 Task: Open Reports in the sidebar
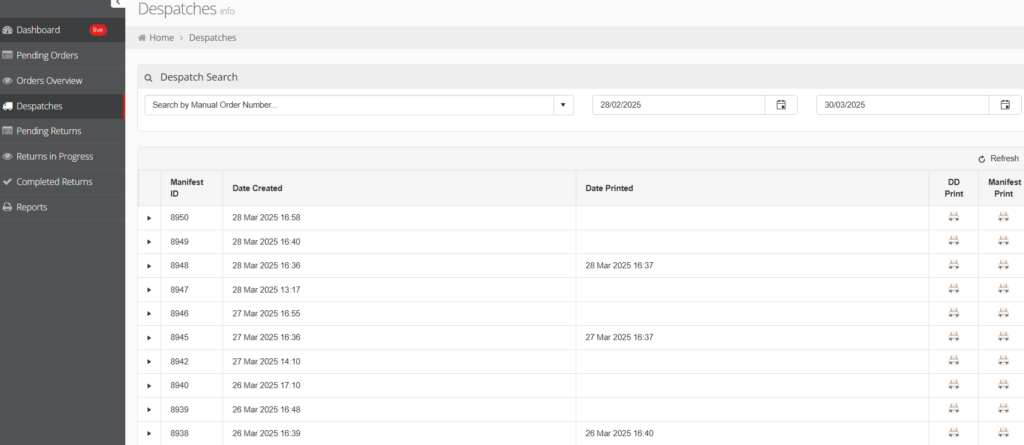point(62,207)
